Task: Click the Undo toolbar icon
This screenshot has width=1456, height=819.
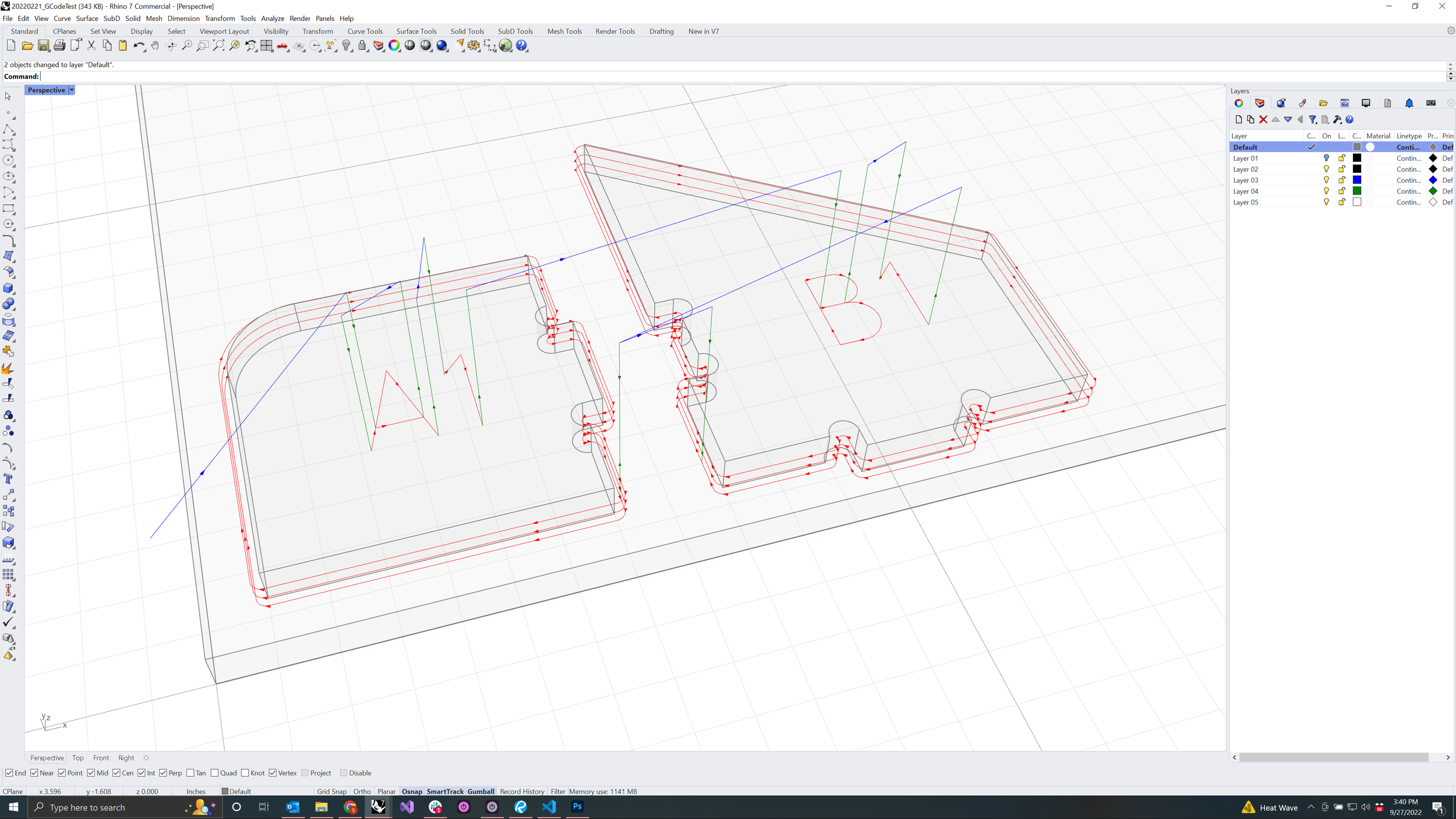Action: click(x=138, y=45)
